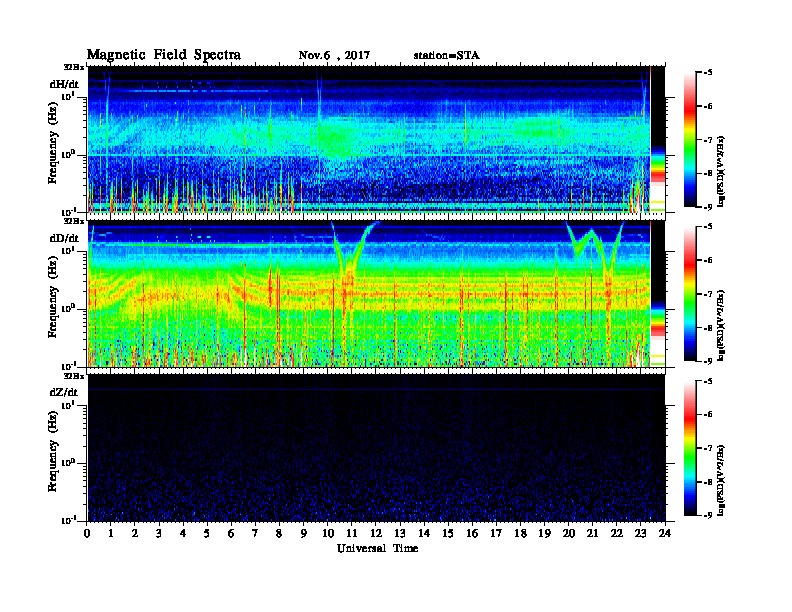Viewport: 792px width, 612px height.
Task: Select the "dD/dt" panel label
Action: (64, 238)
